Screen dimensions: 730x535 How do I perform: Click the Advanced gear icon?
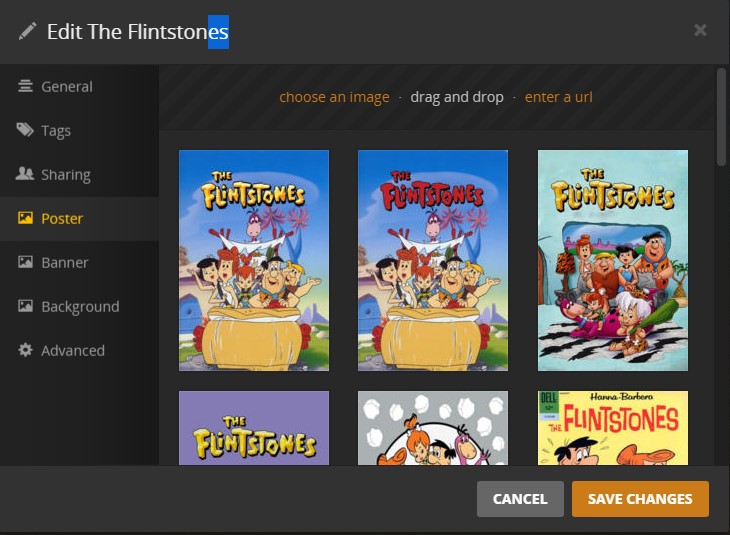(25, 351)
